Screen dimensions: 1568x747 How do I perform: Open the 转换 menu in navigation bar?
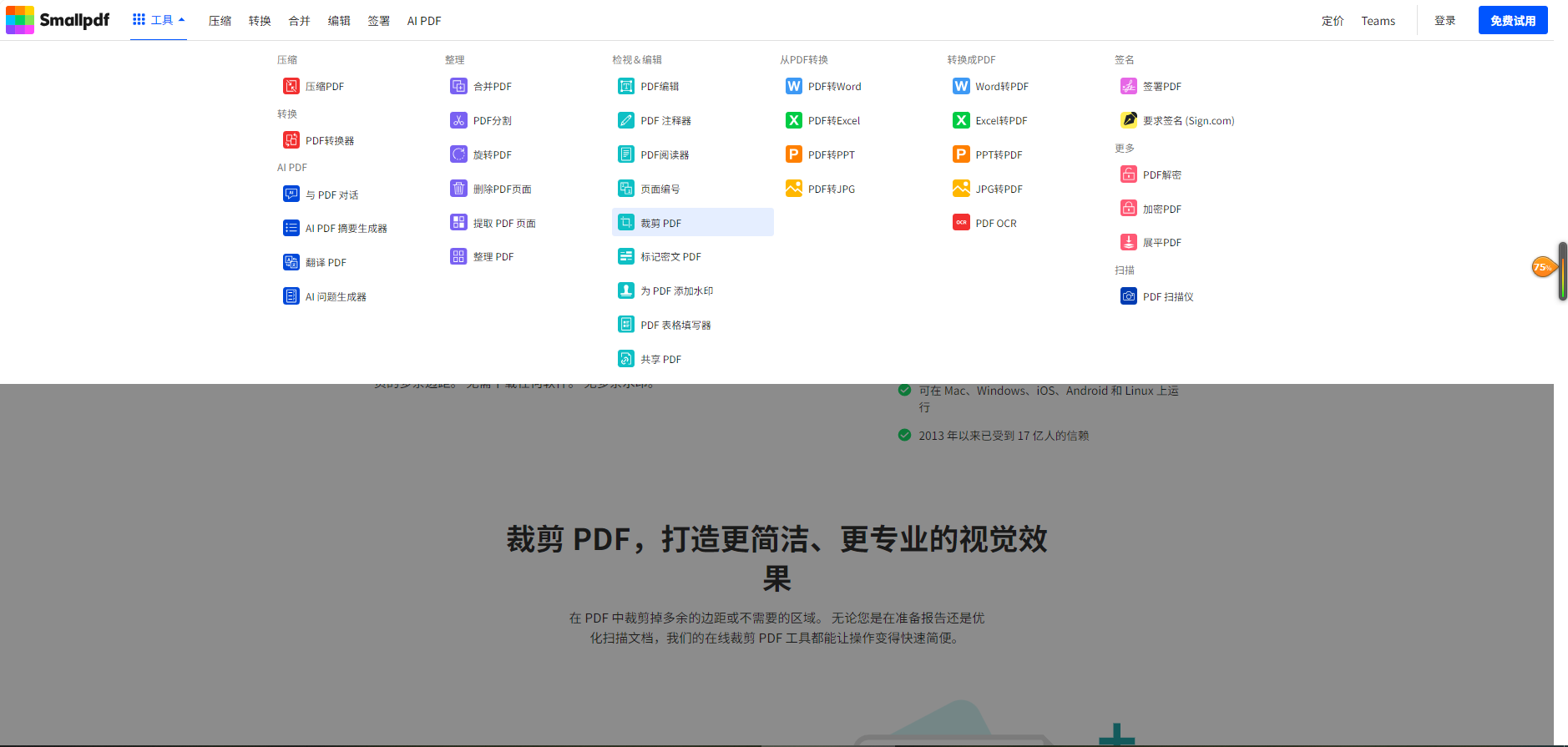click(260, 21)
